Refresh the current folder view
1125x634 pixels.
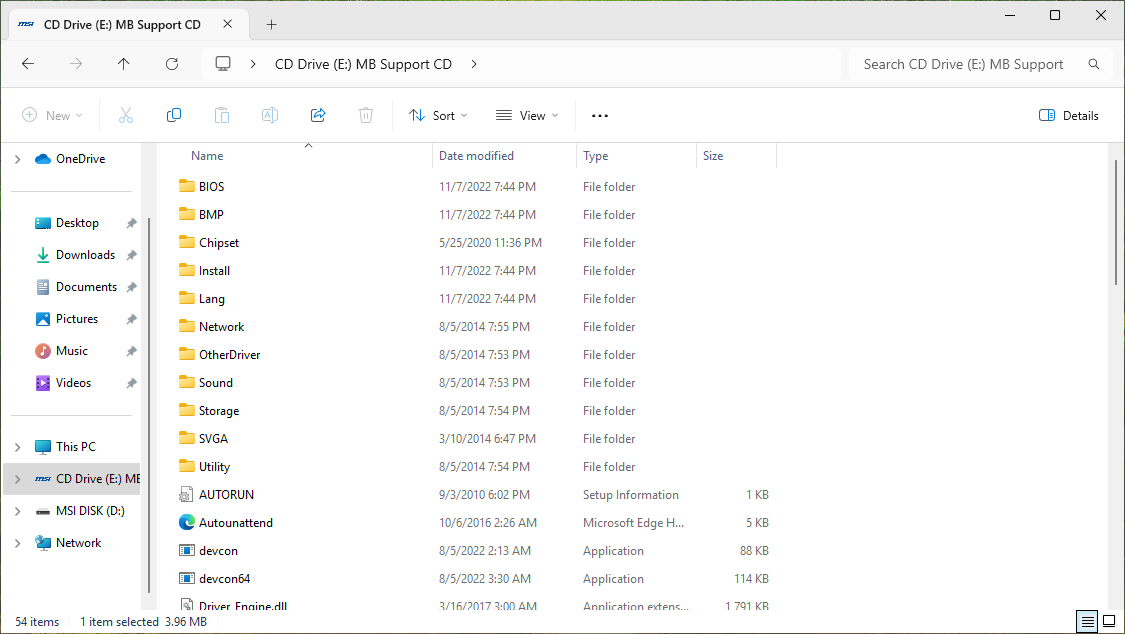coord(171,64)
